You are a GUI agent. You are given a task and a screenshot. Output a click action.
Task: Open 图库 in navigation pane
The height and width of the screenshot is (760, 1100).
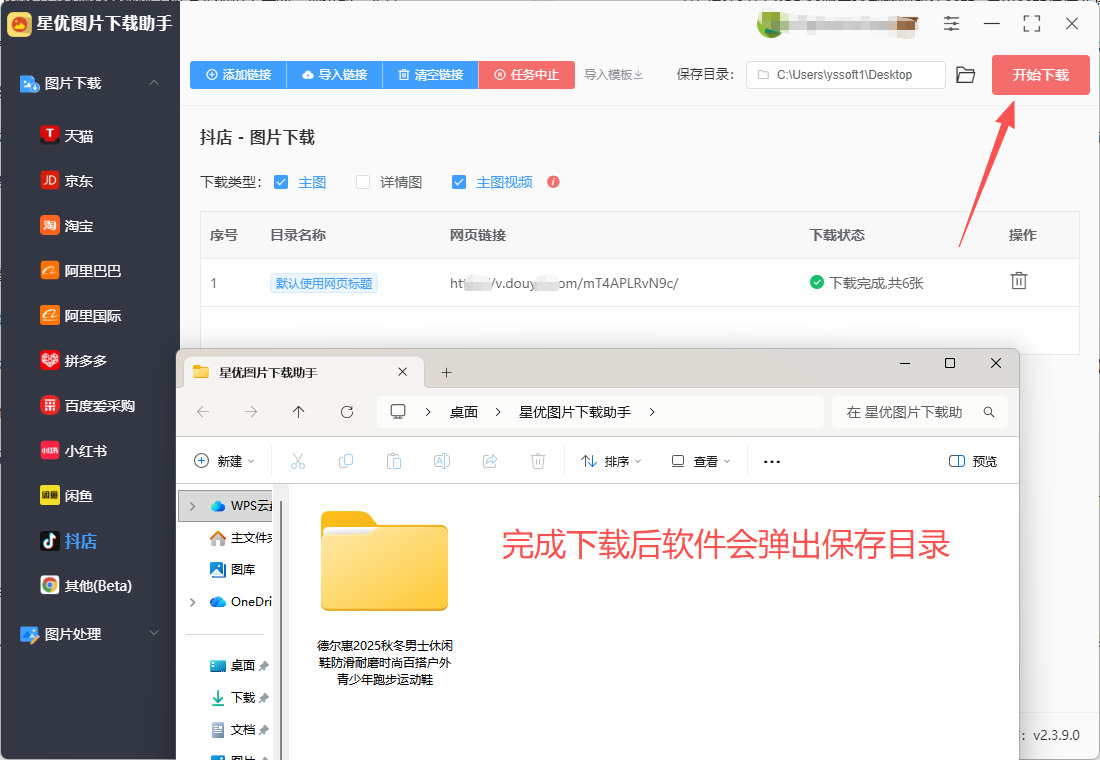(233, 569)
